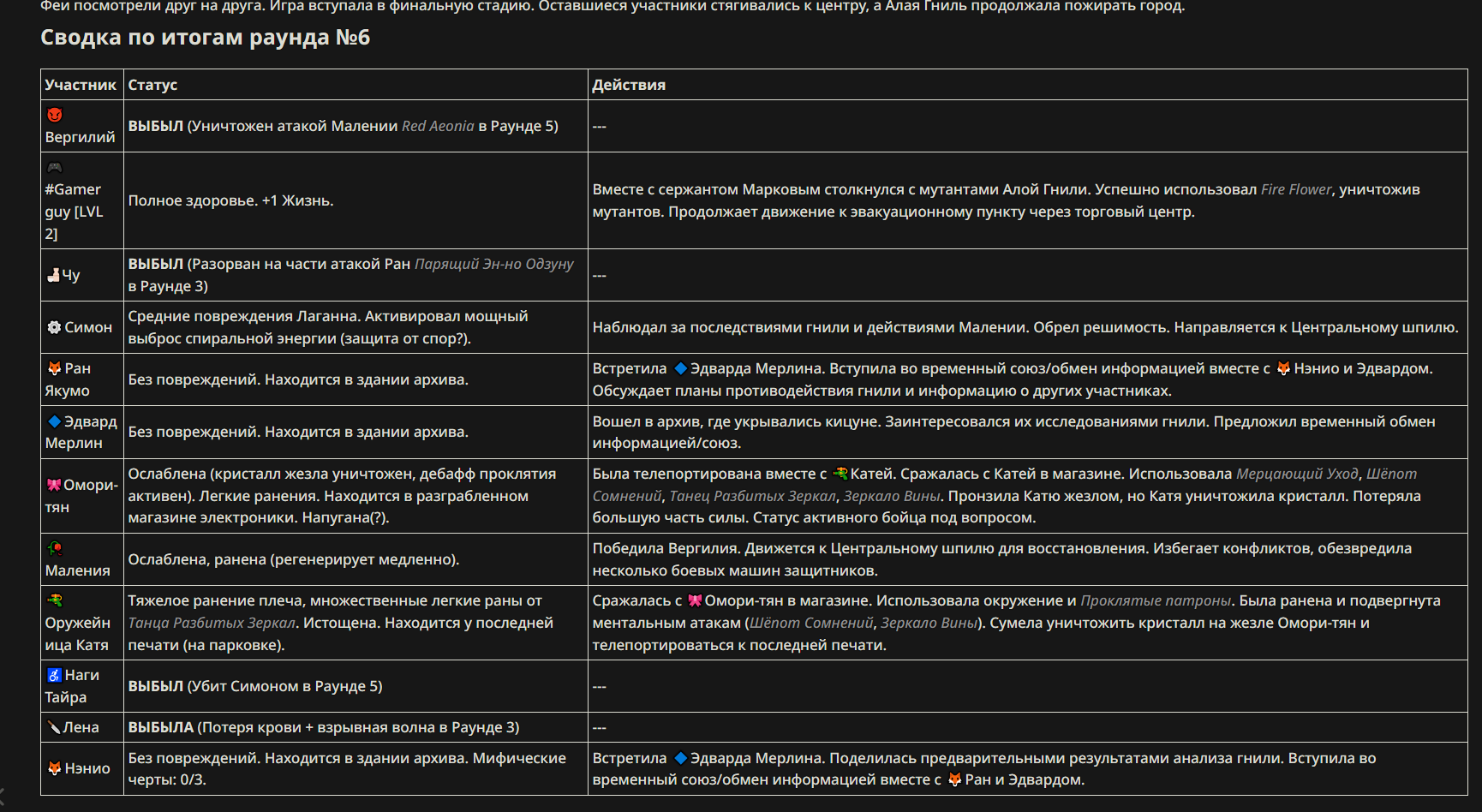Click participant name text #Gamer guy [LVL 2]
Image resolution: width=1482 pixels, height=812 pixels.
point(74,212)
